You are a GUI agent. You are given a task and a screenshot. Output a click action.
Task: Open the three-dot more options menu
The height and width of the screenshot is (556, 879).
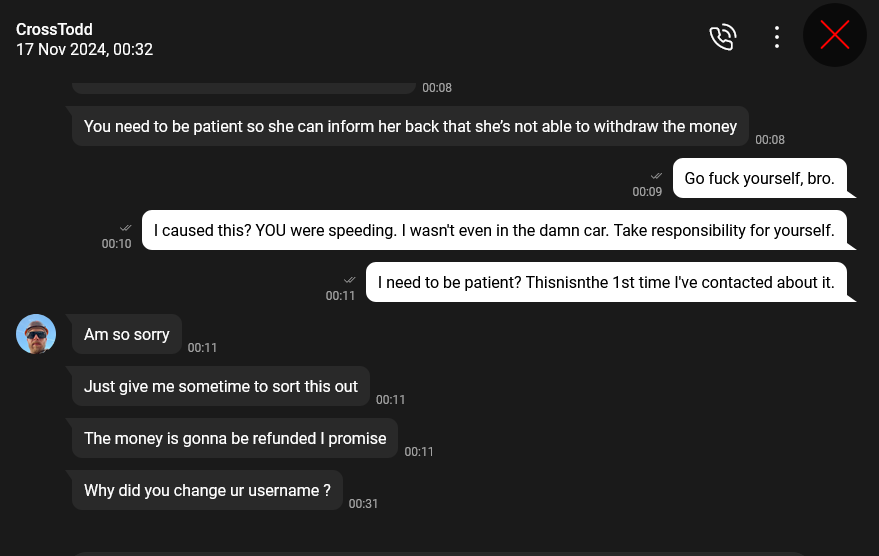point(776,37)
